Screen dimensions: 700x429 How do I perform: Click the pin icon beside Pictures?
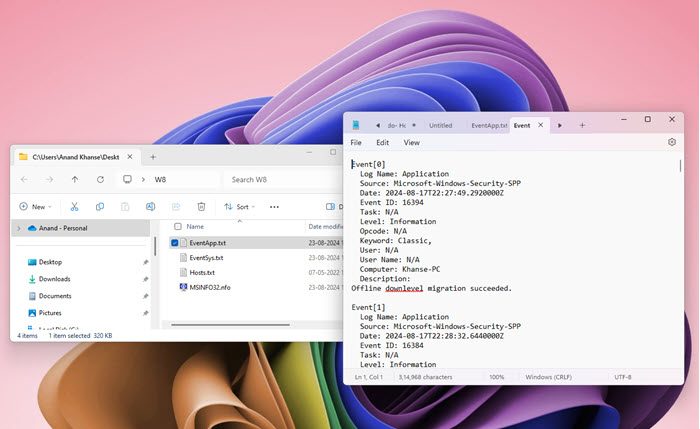[146, 313]
